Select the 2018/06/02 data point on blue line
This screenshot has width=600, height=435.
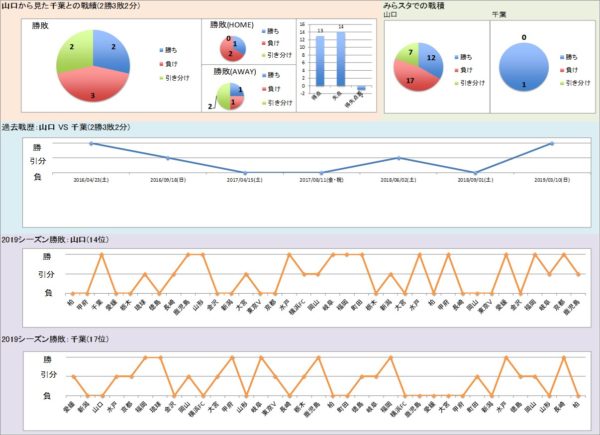(x=398, y=158)
